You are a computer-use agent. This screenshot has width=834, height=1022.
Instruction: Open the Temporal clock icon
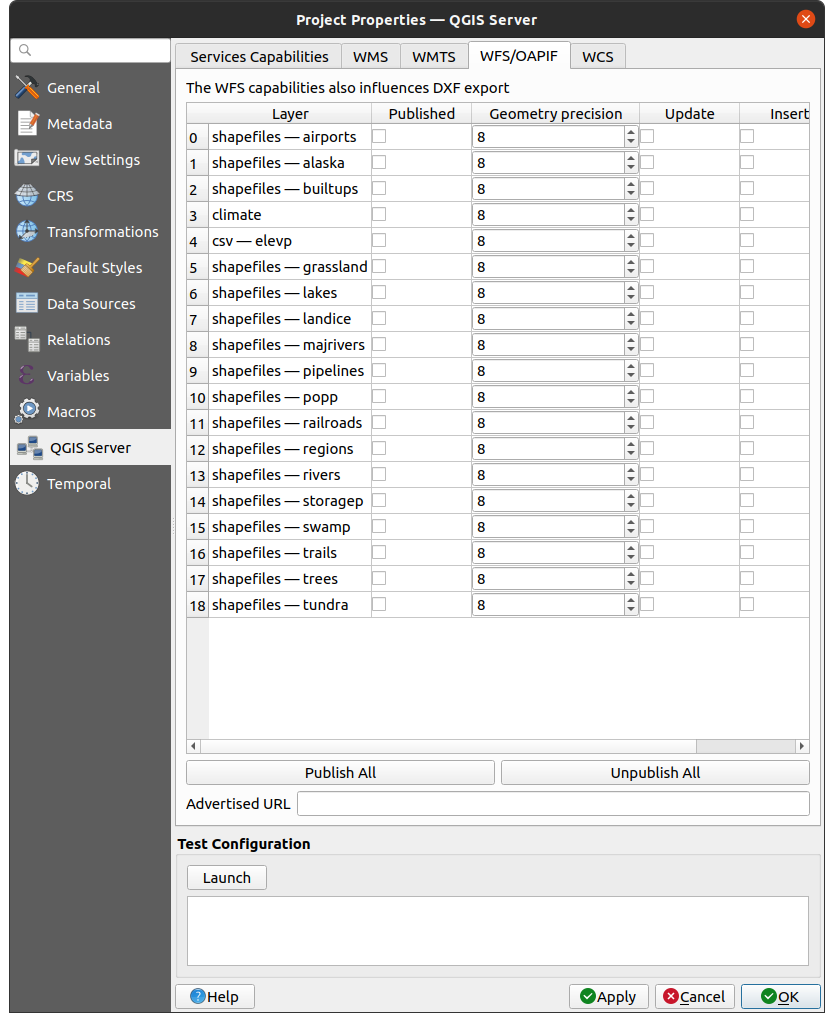click(x=28, y=484)
